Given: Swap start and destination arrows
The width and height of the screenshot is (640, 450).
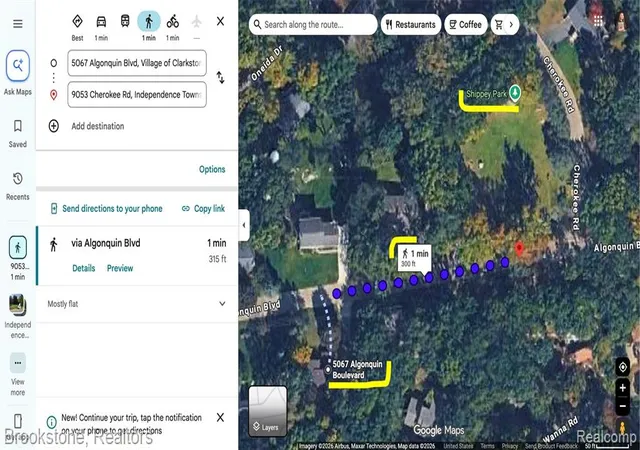Looking at the screenshot, I should pyautogui.click(x=220, y=78).
